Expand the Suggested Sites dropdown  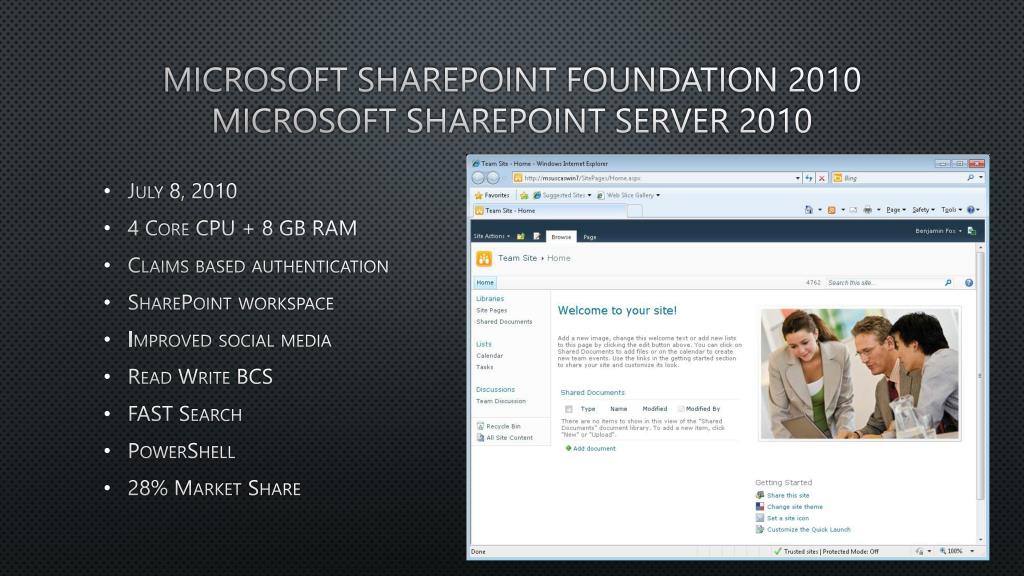point(589,195)
